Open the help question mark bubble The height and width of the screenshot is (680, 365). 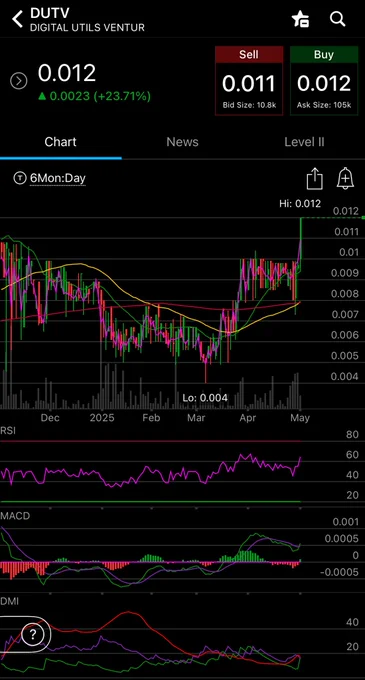coord(33,634)
